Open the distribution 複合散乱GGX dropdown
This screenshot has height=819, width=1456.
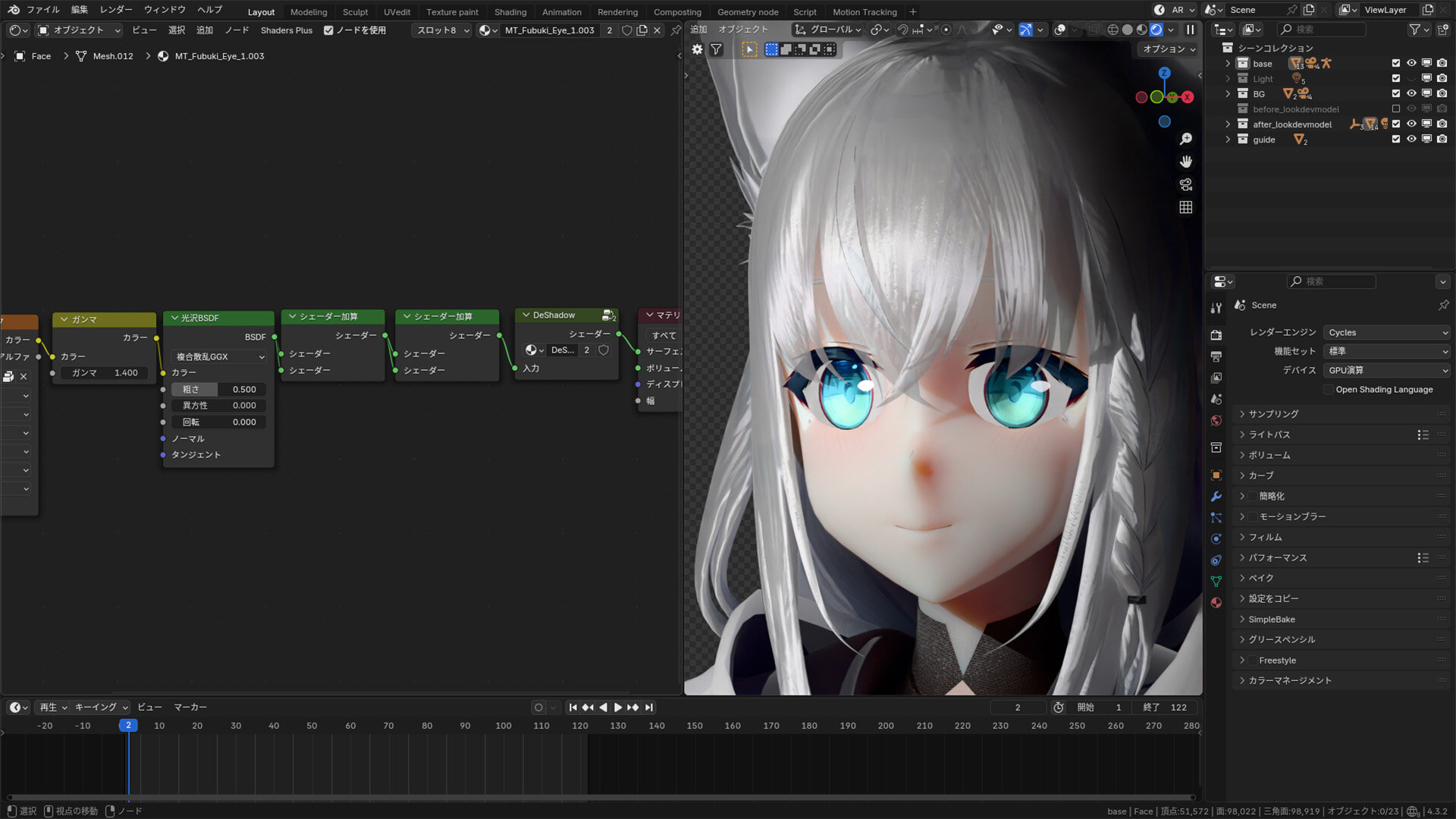pyautogui.click(x=220, y=356)
